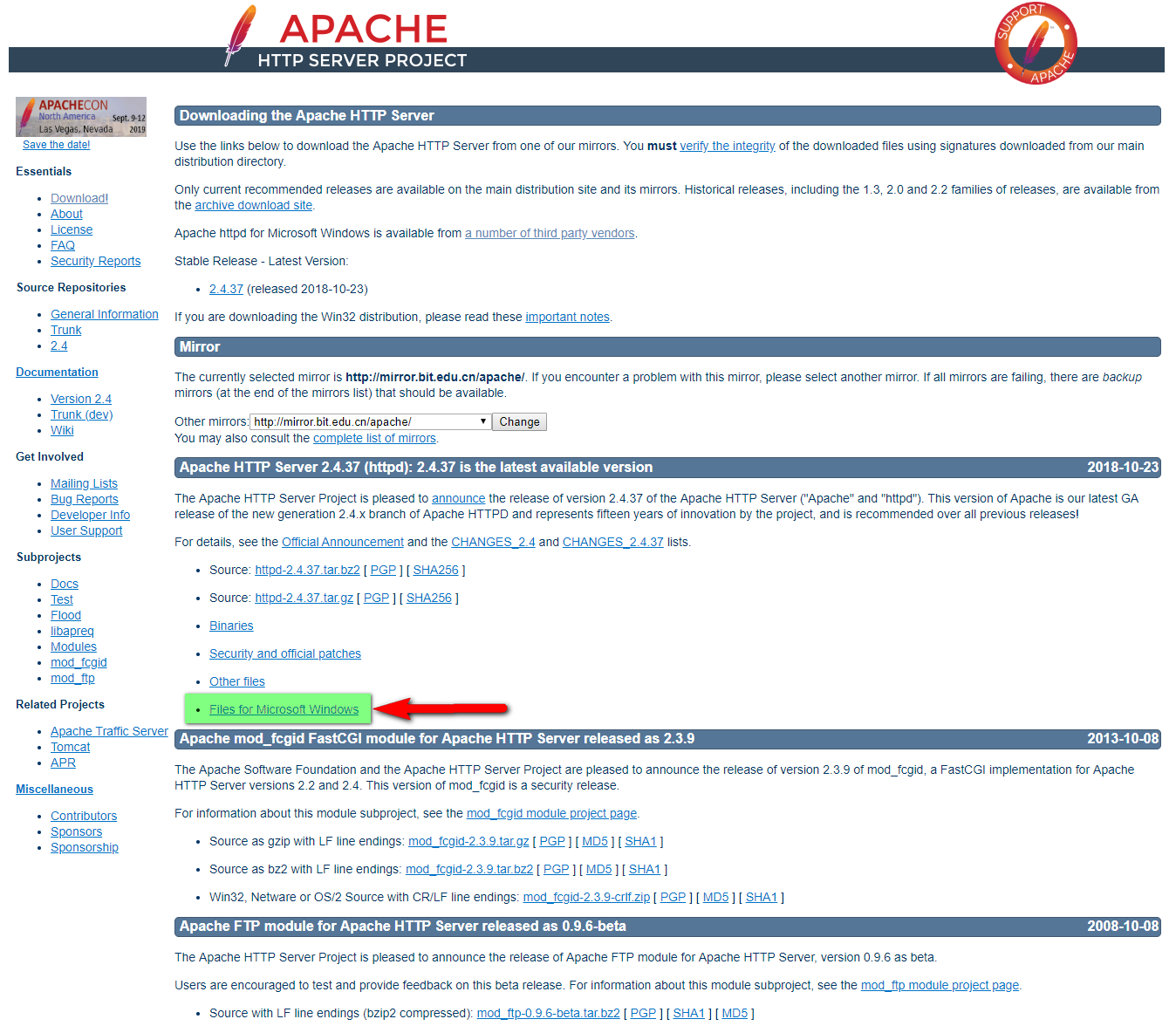Download httpd-2.4.37.tar.gz source
The width and height of the screenshot is (1176, 1026).
(x=304, y=598)
